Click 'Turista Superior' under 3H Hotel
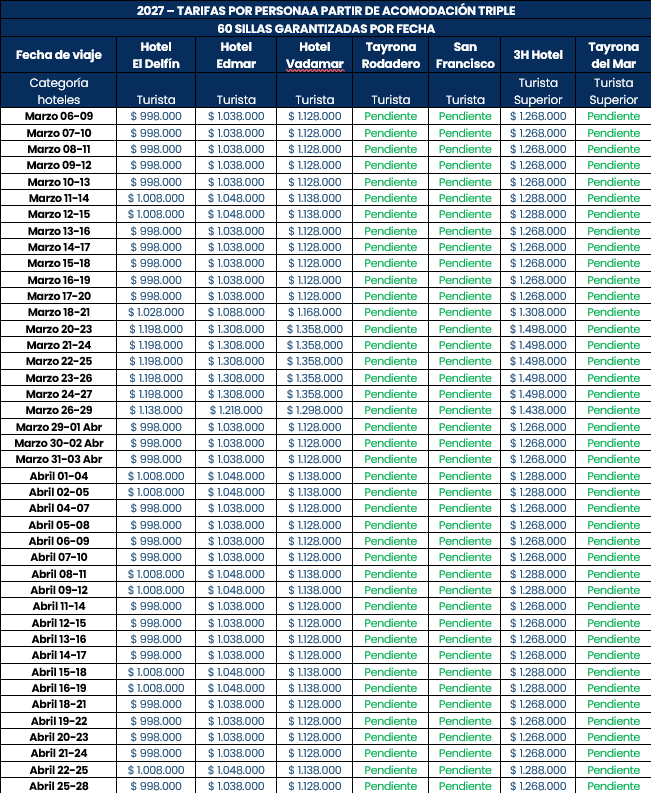This screenshot has width=651, height=793. click(538, 91)
